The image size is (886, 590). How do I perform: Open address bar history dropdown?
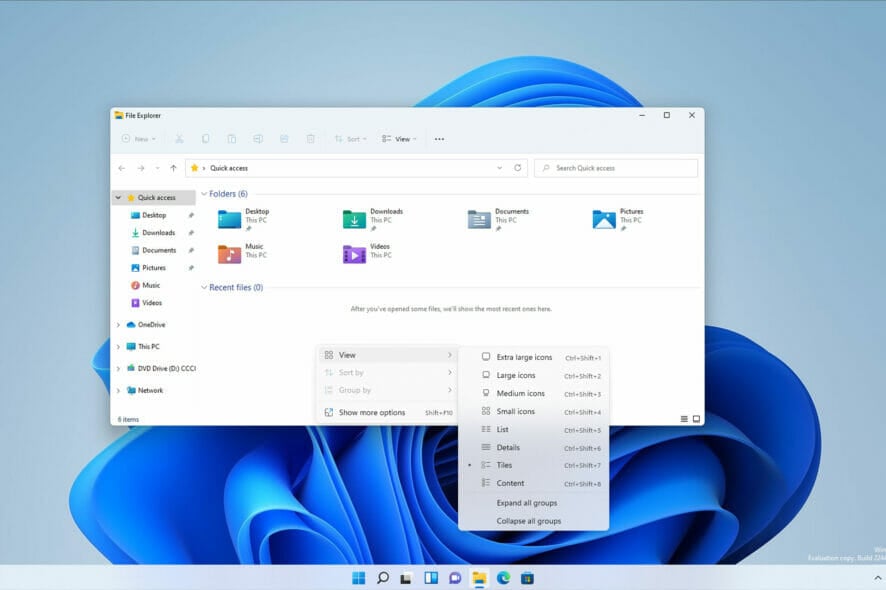pos(500,168)
